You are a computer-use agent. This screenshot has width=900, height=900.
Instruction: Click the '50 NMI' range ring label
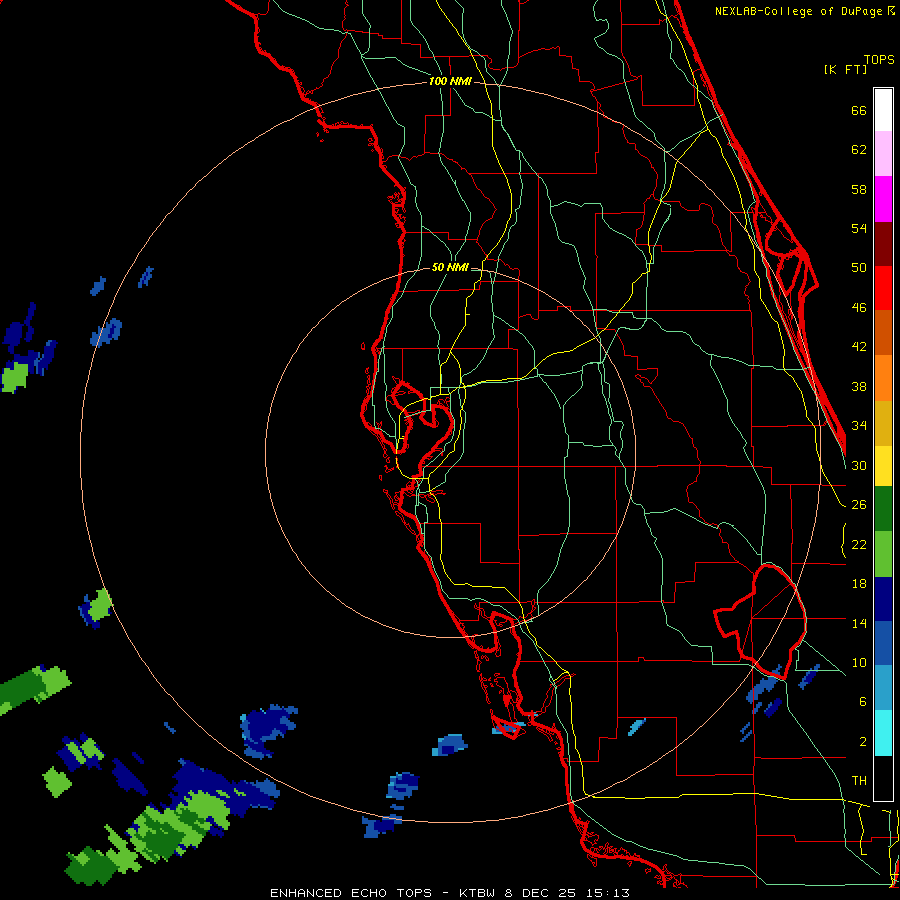coord(449,267)
